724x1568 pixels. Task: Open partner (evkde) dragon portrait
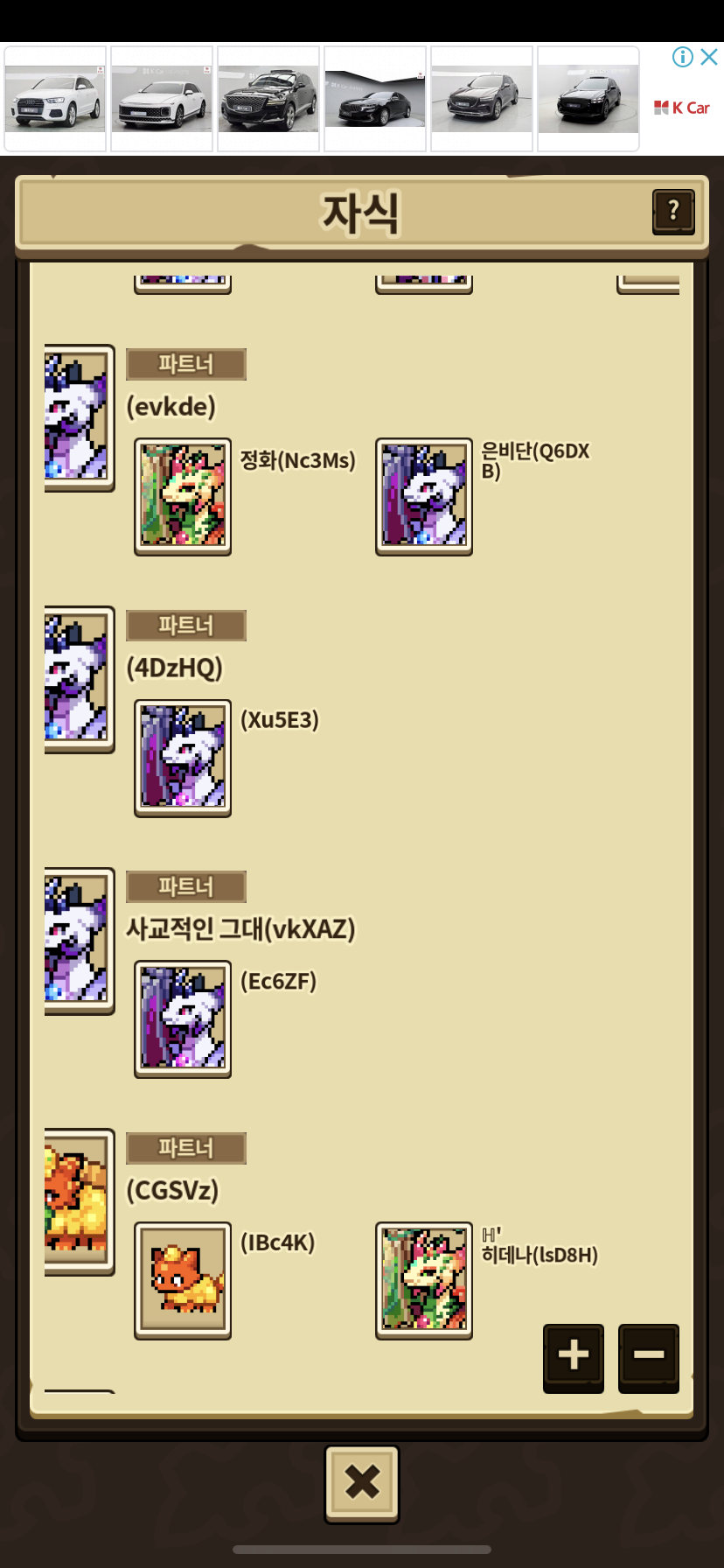click(x=79, y=418)
